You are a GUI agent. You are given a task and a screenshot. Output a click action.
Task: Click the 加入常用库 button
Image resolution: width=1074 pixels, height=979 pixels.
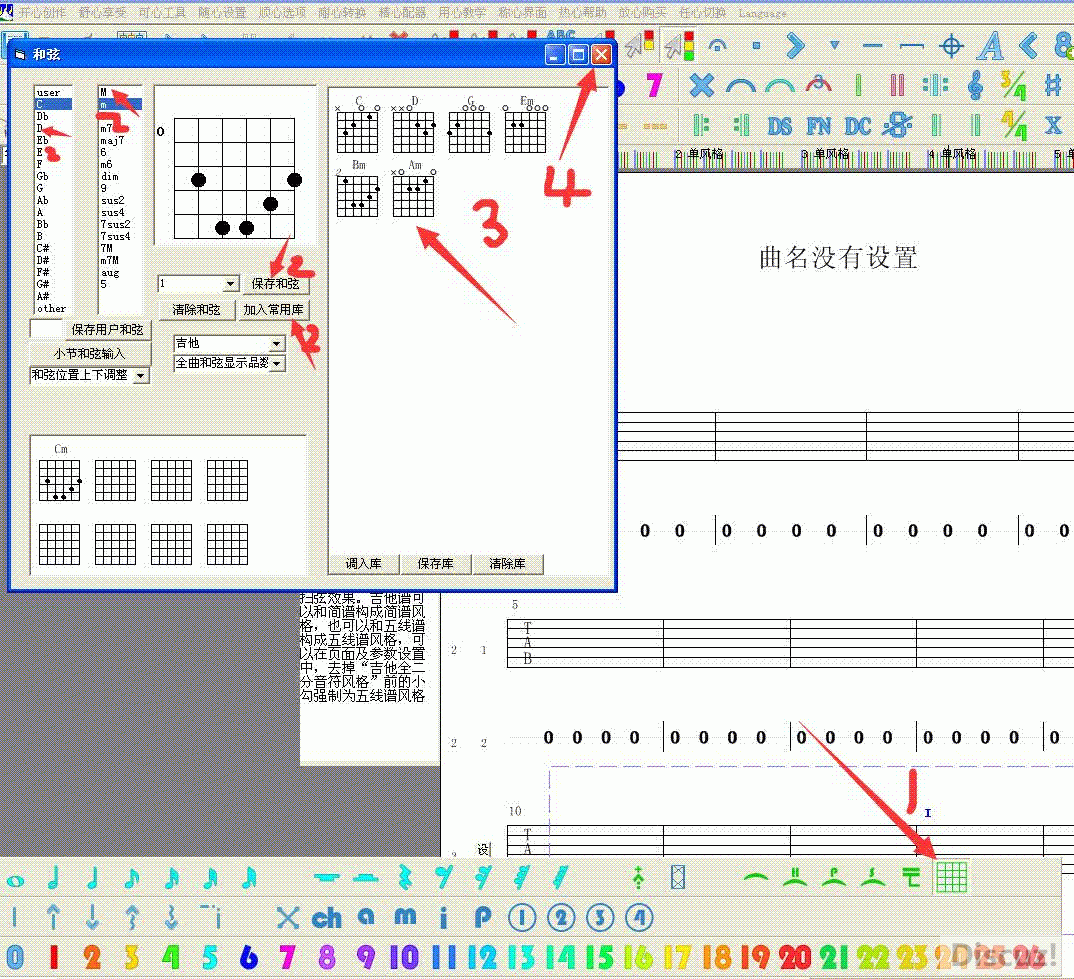tap(273, 310)
